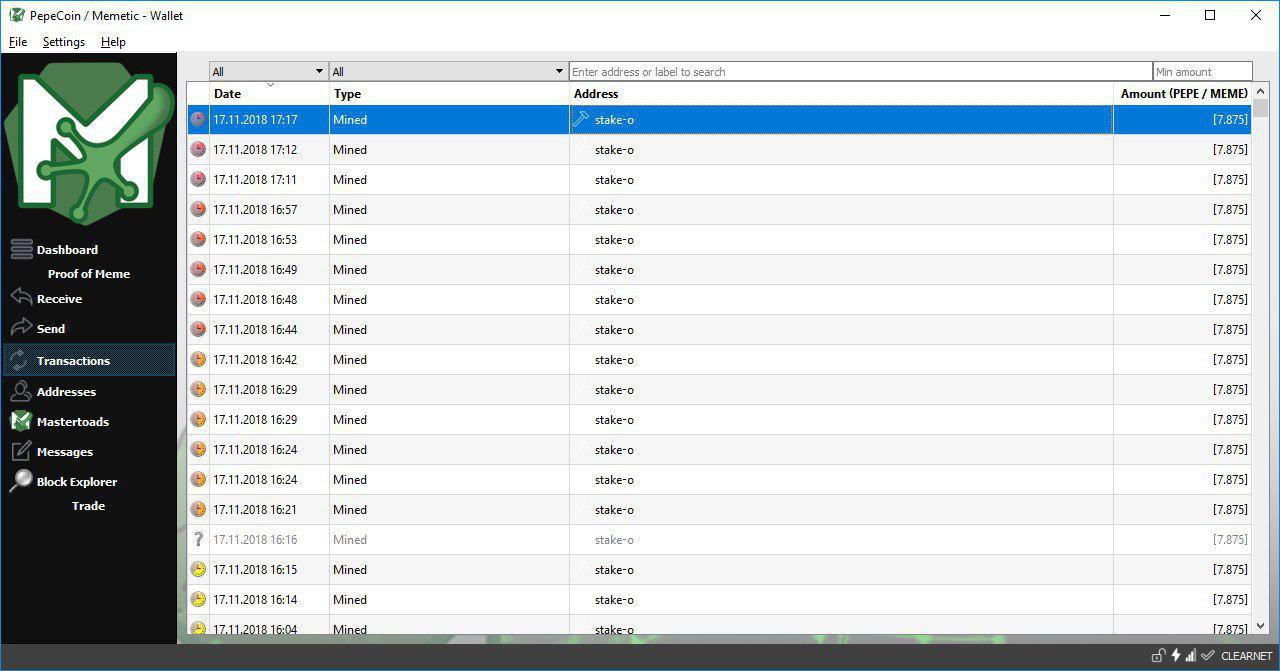Click the Min amount filter field
The height and width of the screenshot is (671, 1280).
pyautogui.click(x=1202, y=71)
